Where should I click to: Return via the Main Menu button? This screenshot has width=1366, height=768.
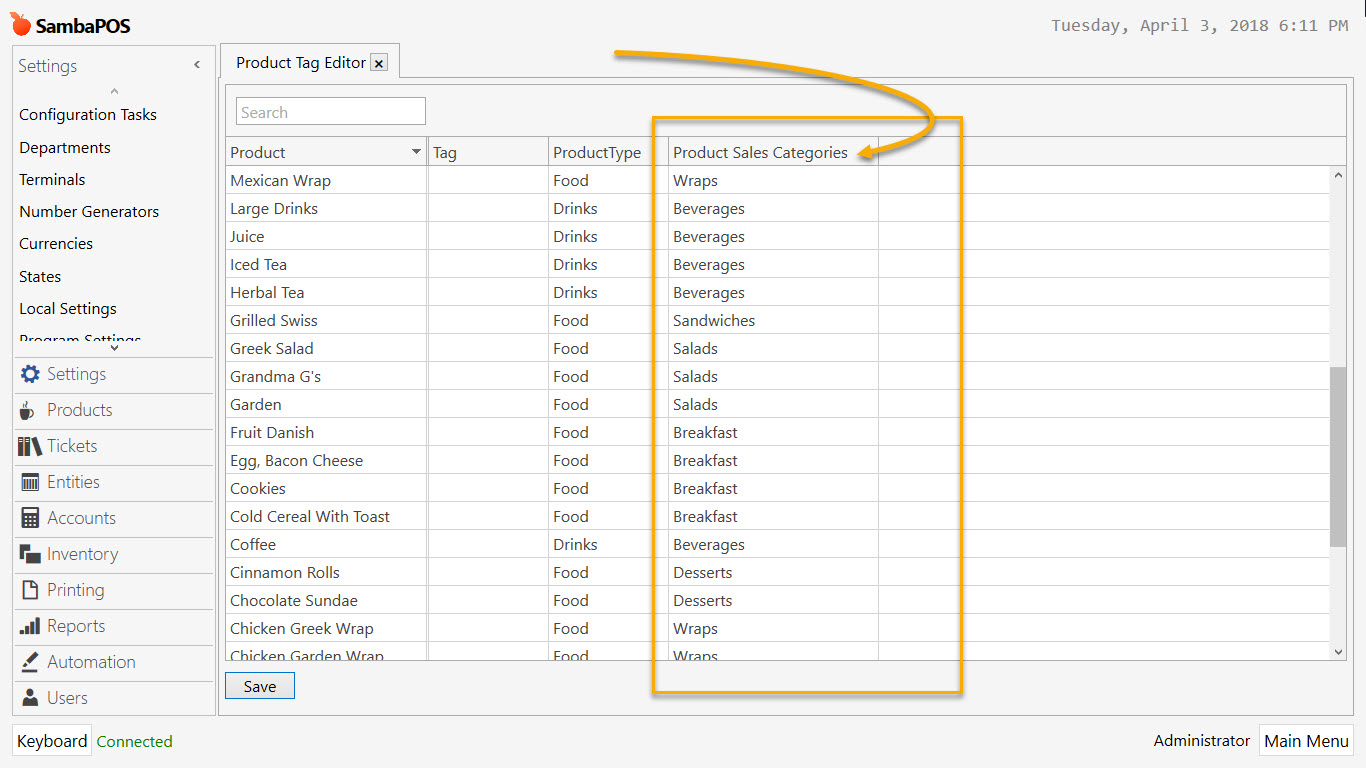click(1306, 740)
